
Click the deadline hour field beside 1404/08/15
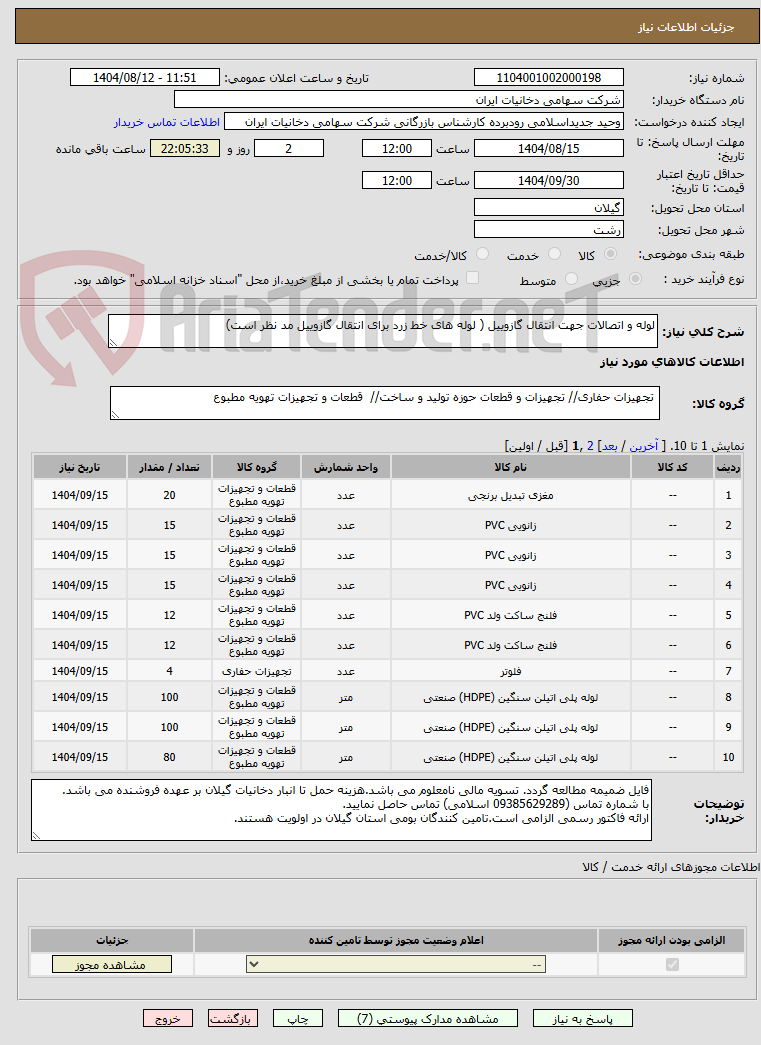(x=396, y=148)
